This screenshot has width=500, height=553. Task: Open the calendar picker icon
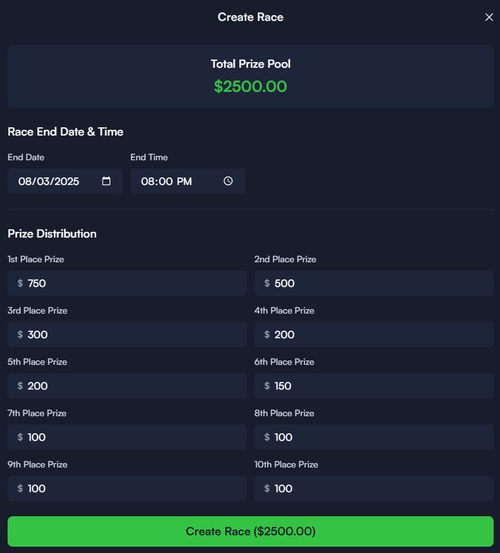point(106,181)
